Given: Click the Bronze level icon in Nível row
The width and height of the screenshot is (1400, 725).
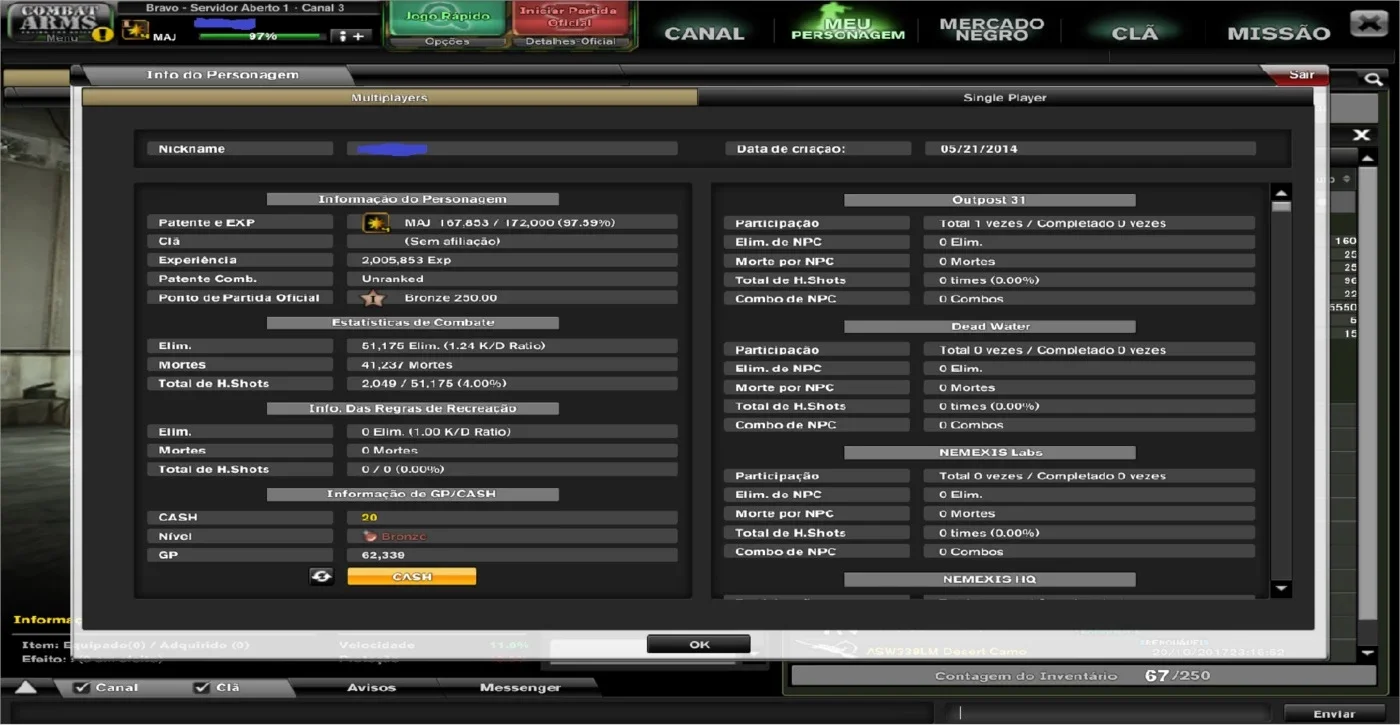Looking at the screenshot, I should [x=370, y=537].
